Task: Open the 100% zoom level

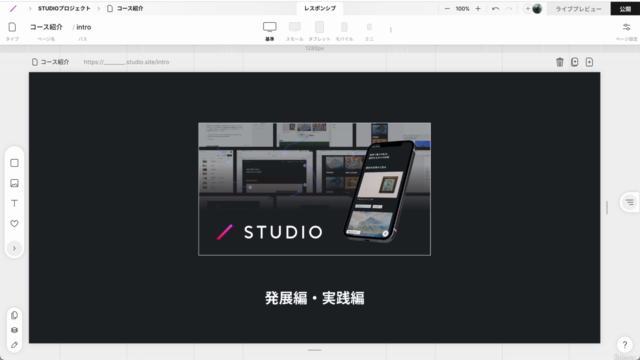Action: 462,9
